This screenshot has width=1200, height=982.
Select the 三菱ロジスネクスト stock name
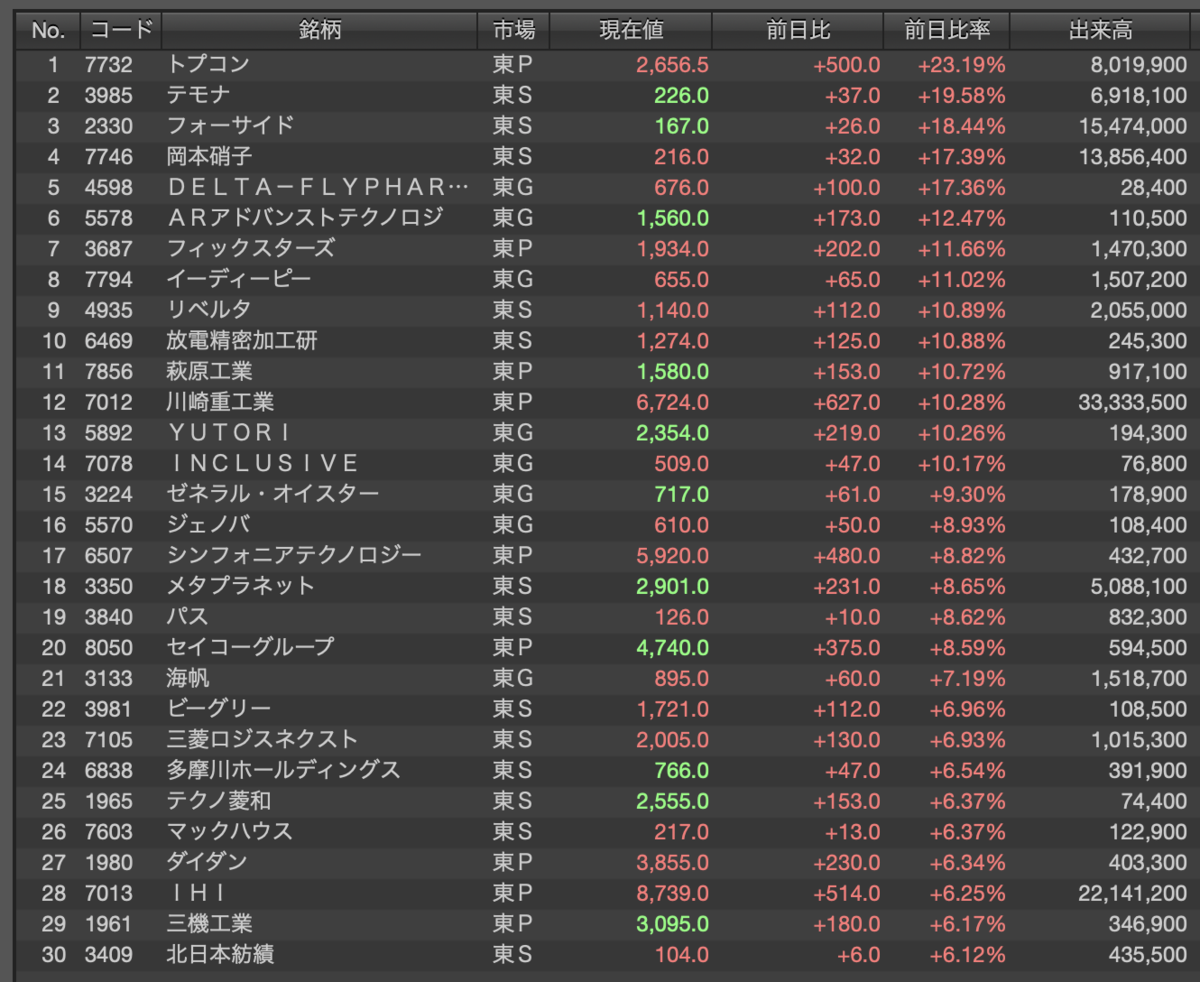click(x=262, y=740)
